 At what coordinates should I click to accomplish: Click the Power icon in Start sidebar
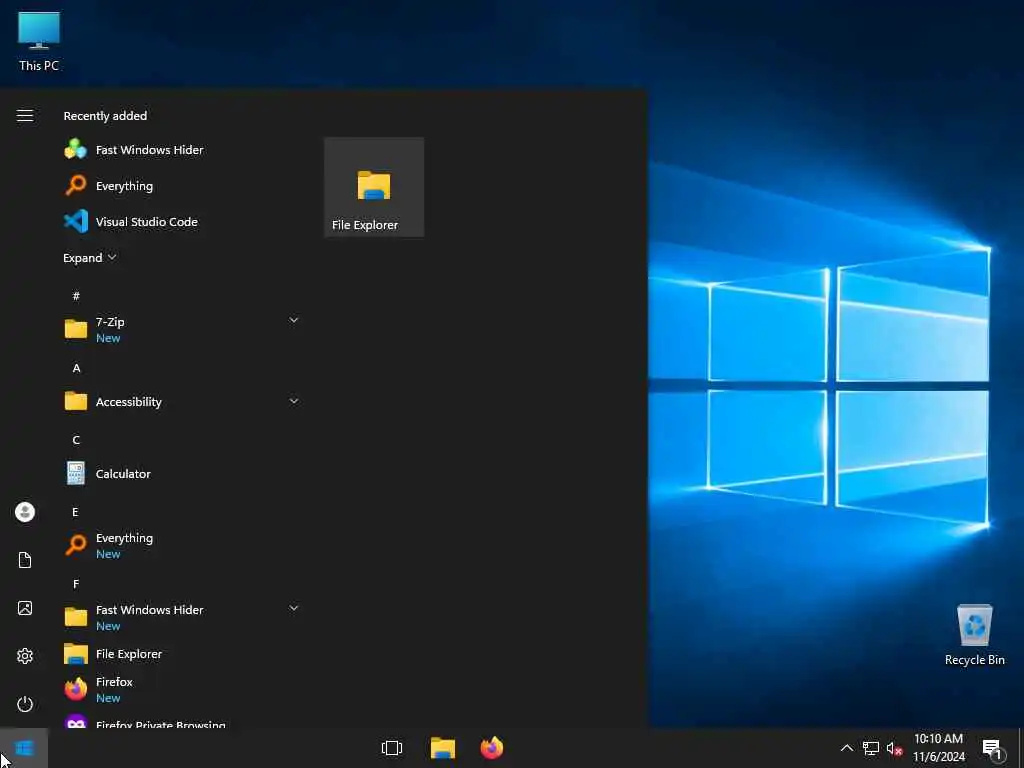(x=25, y=704)
